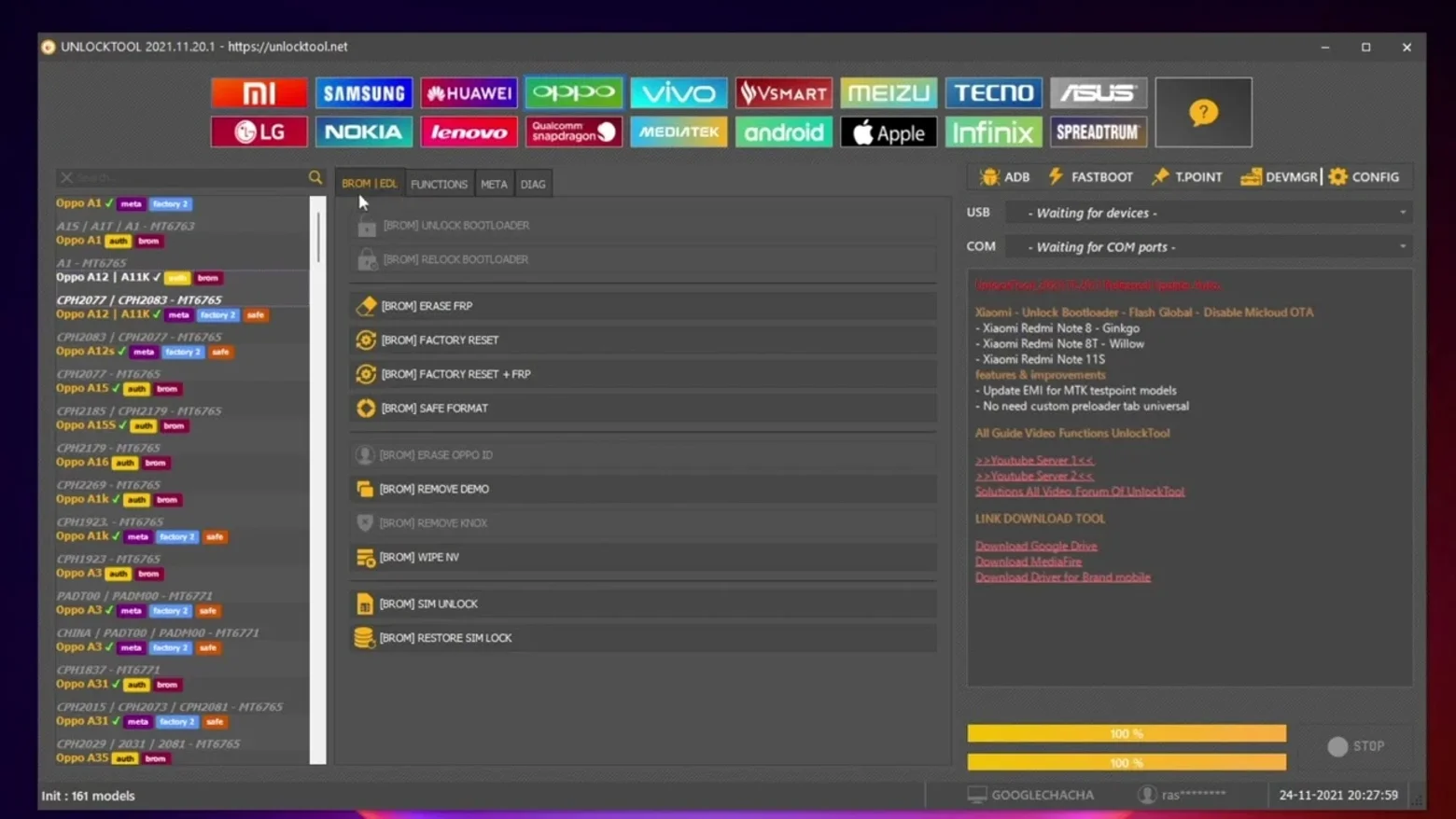Screen dimensions: 1456x819
Task: Open the CONFIG settings
Action: pos(1365,176)
